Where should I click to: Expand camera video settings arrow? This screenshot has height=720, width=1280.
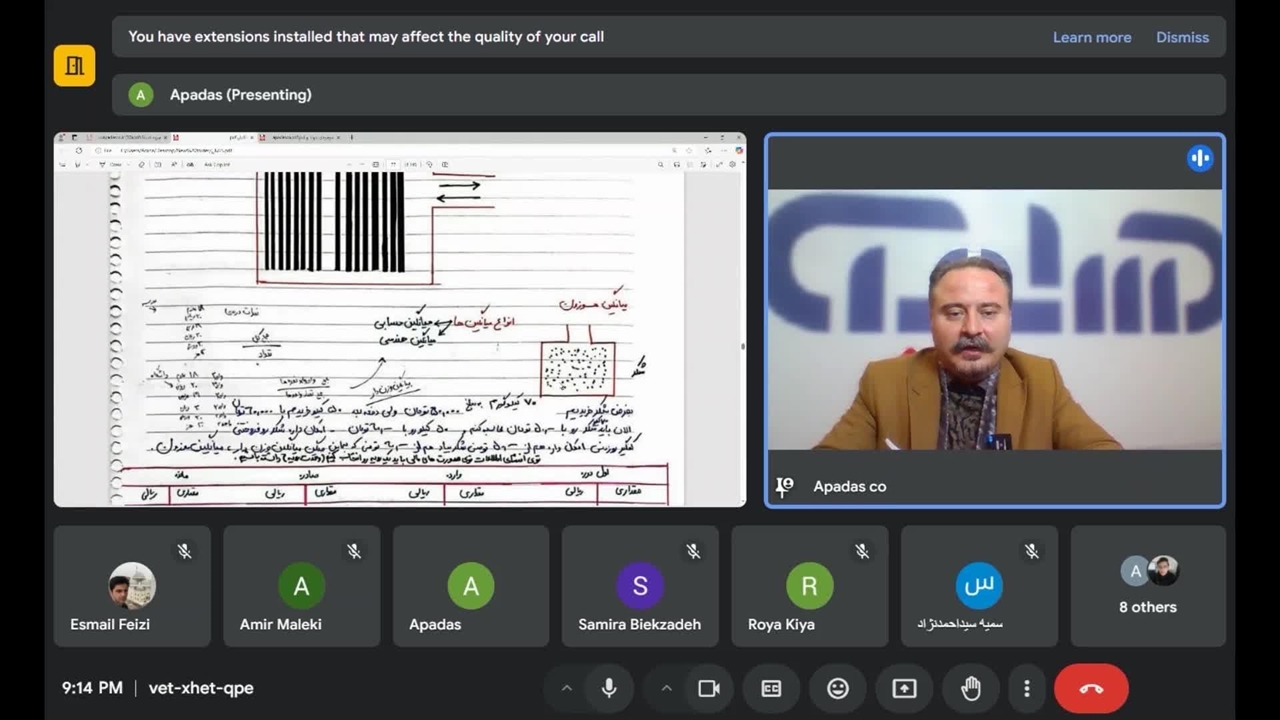point(666,688)
